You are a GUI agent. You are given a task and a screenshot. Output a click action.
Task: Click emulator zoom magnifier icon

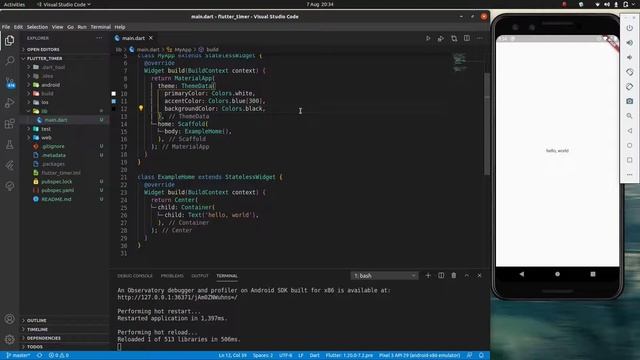click(629, 116)
